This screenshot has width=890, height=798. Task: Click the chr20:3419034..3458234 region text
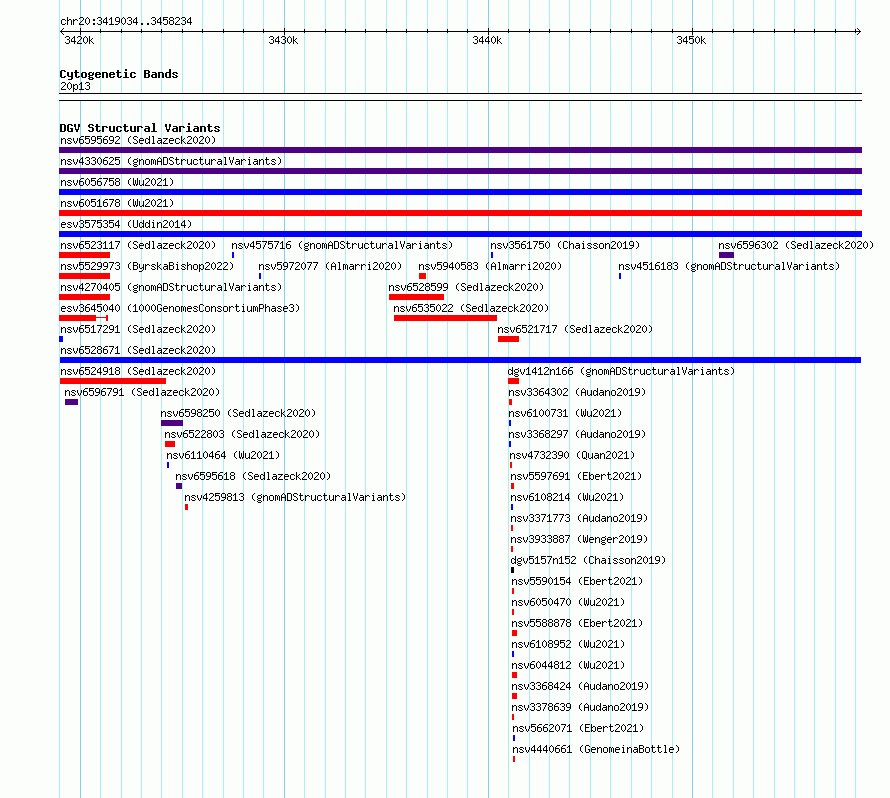coord(126,21)
